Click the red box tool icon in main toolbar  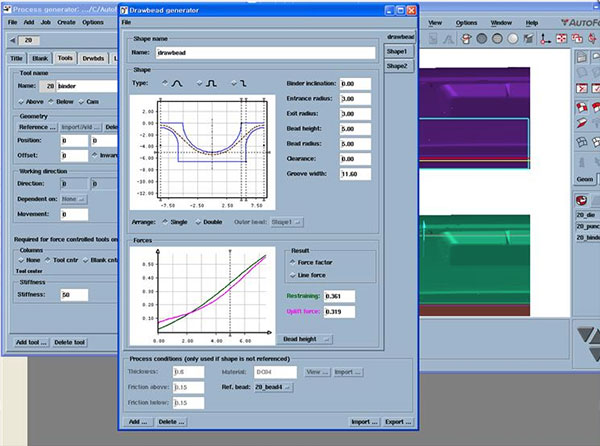pyautogui.click(x=466, y=38)
